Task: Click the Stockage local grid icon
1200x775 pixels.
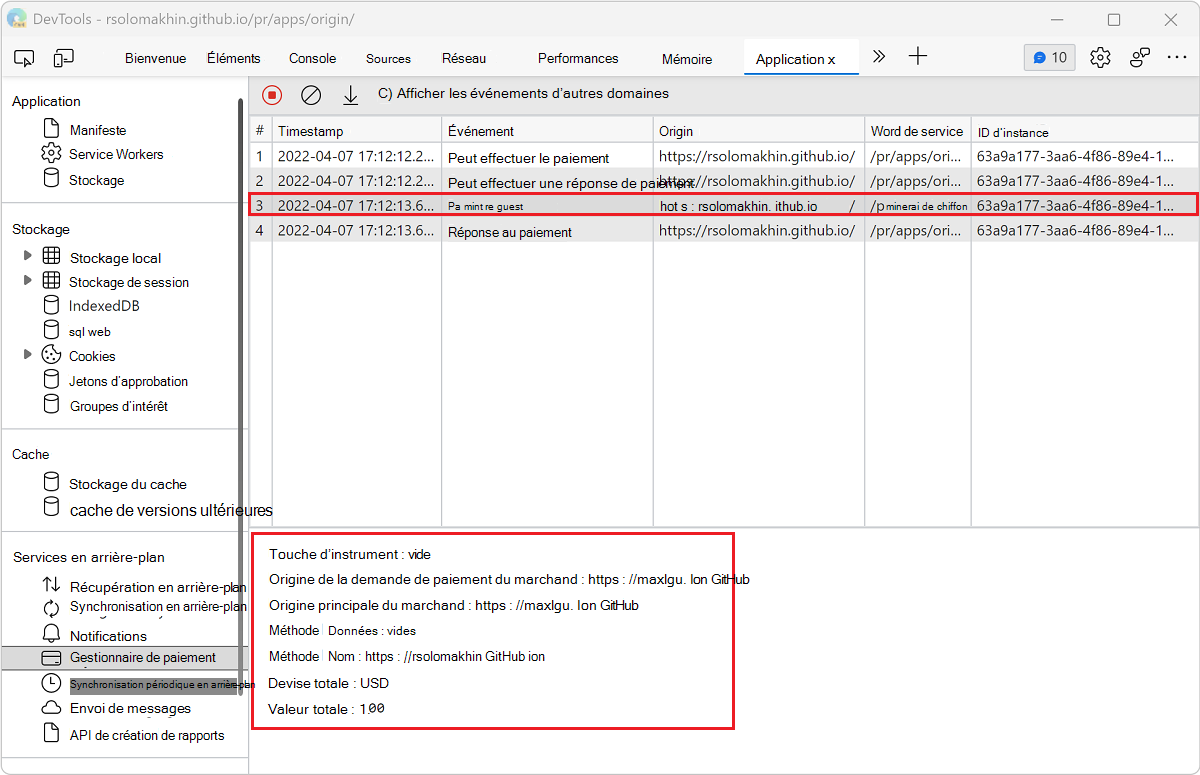Action: [51, 257]
